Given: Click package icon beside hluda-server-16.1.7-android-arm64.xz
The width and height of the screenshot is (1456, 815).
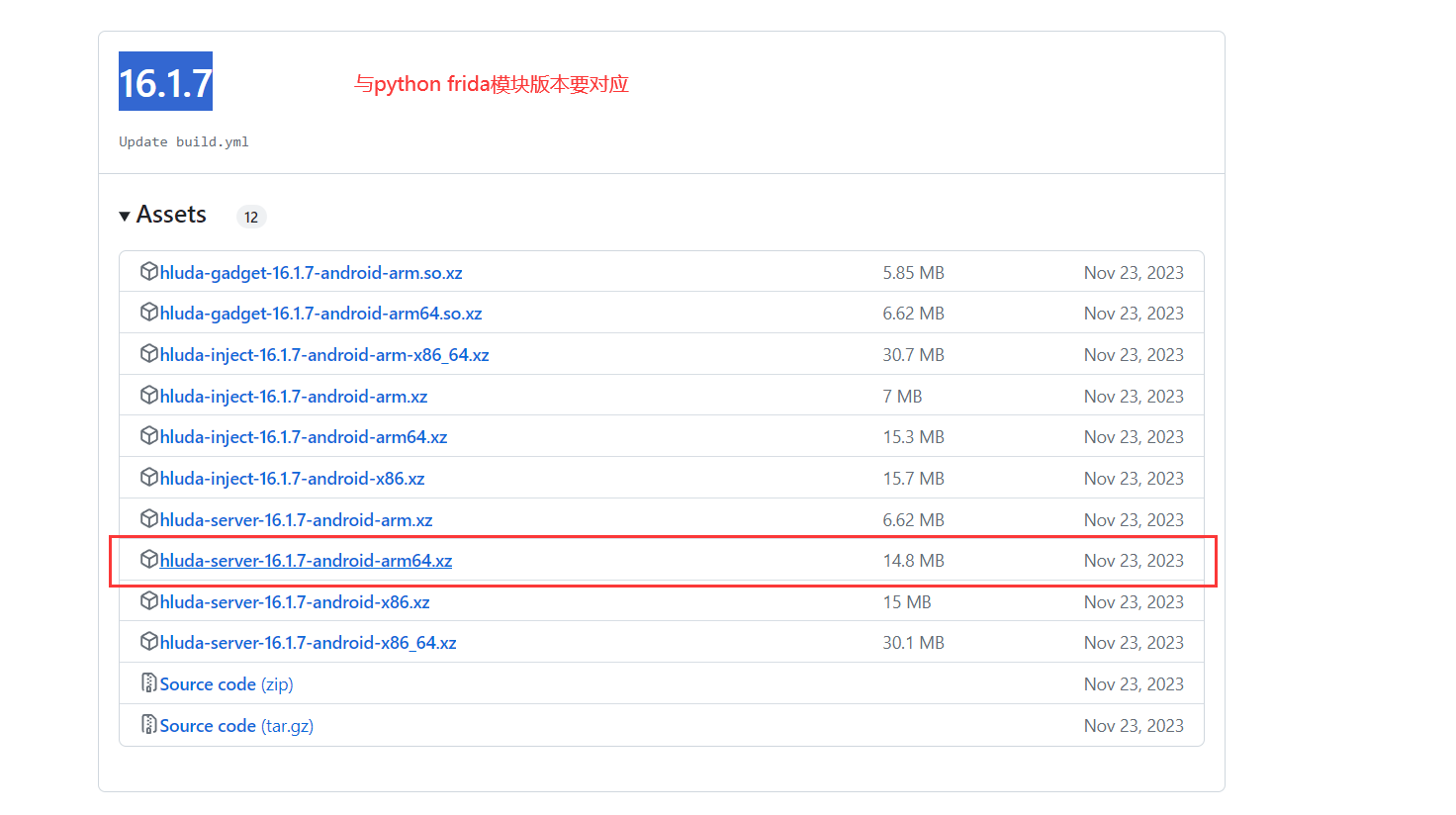Looking at the screenshot, I should 149,559.
